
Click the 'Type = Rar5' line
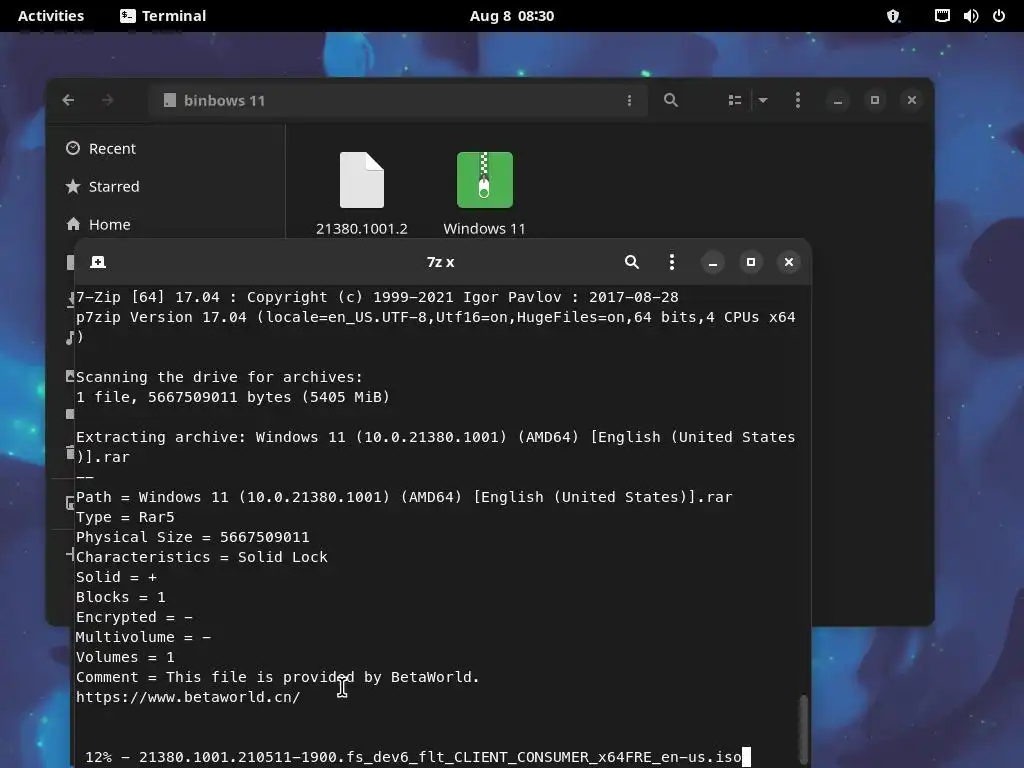tap(125, 517)
